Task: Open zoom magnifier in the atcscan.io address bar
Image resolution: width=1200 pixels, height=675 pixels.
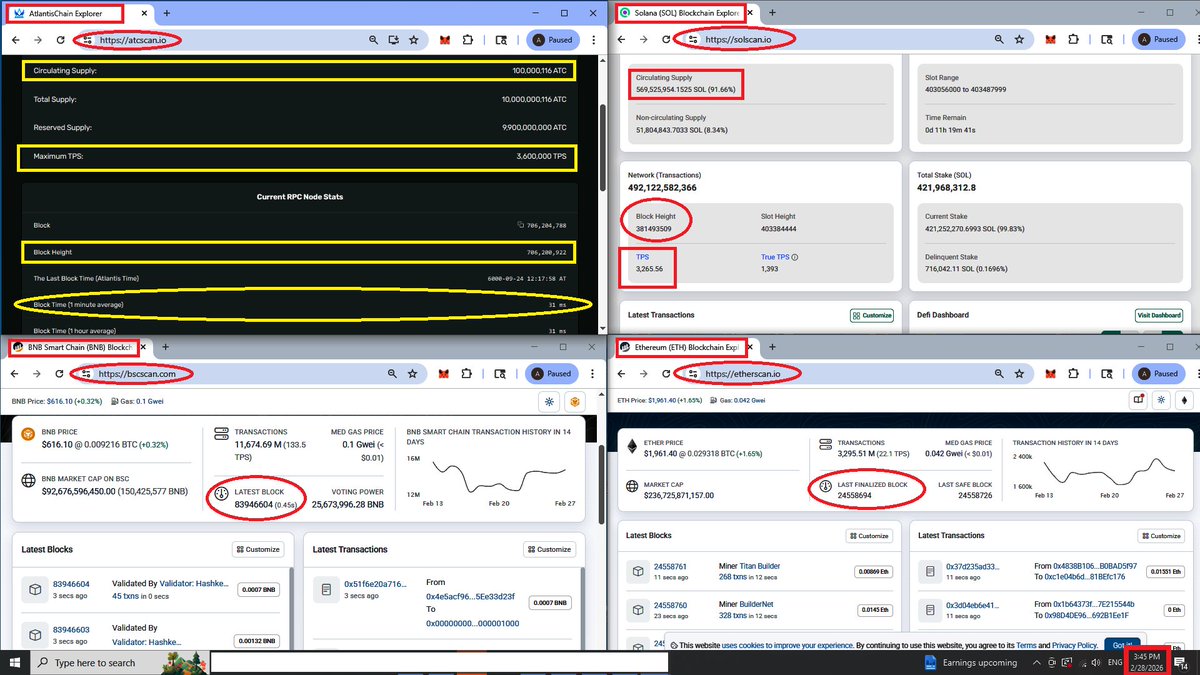Action: pos(373,39)
